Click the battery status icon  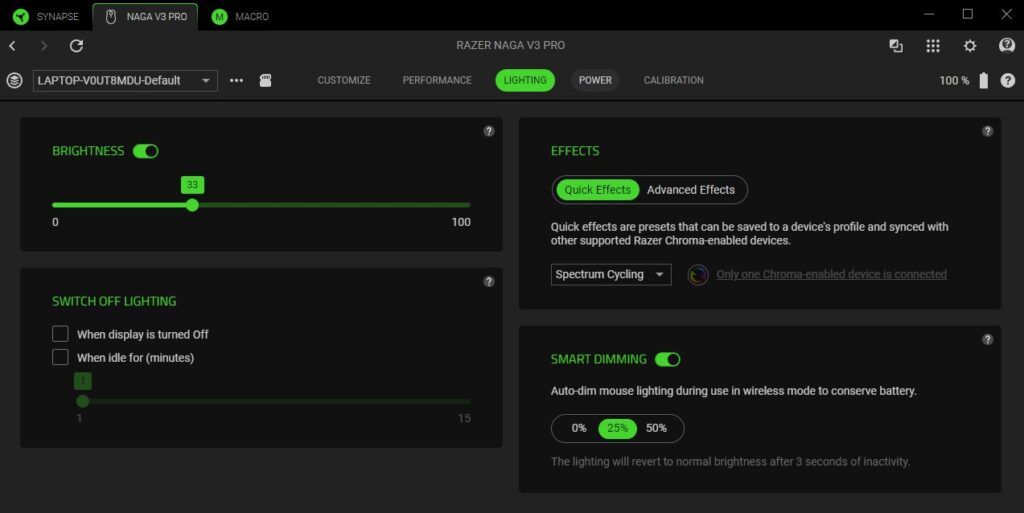pyautogui.click(x=984, y=80)
